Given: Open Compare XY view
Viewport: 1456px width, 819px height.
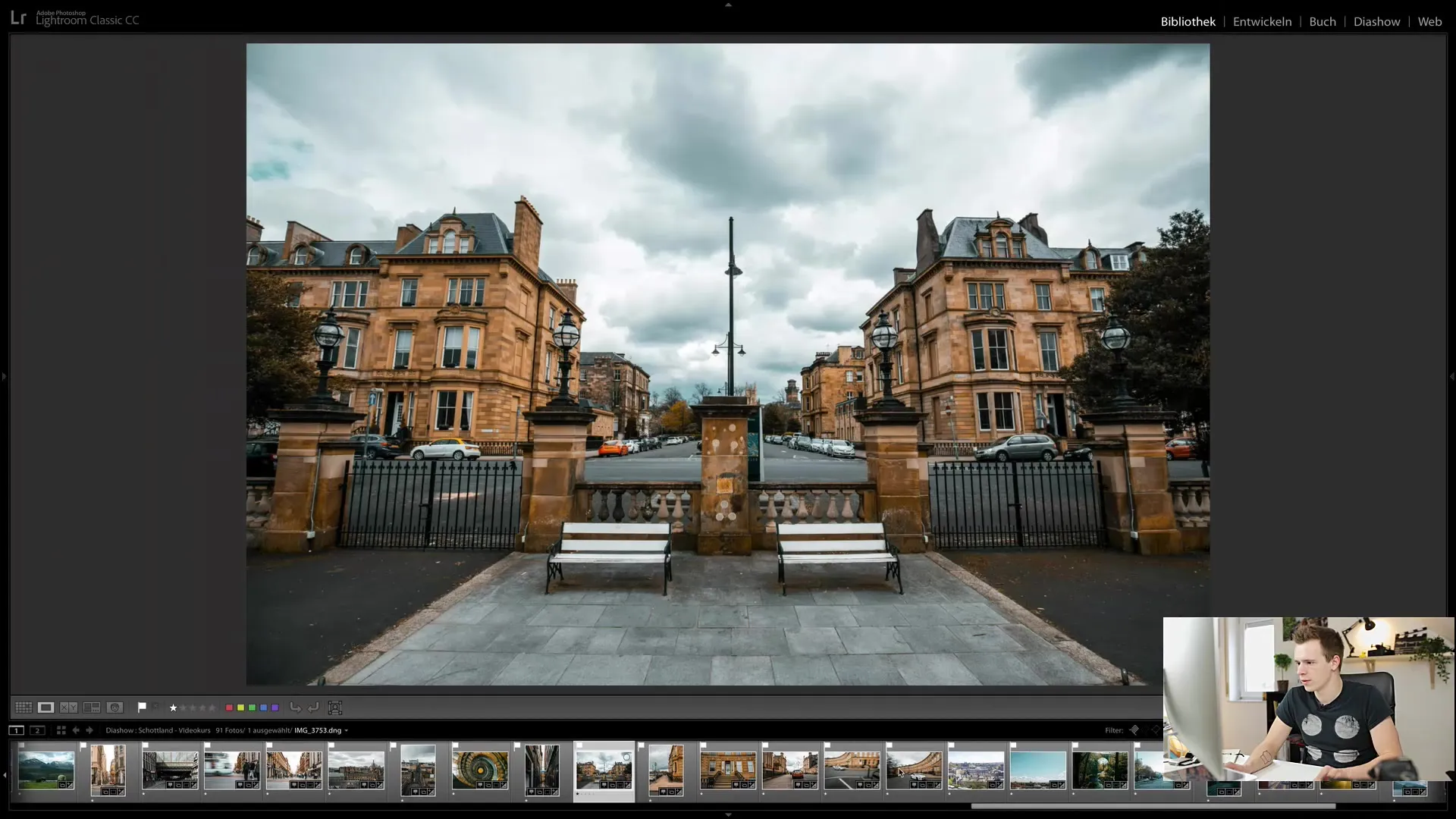Looking at the screenshot, I should [69, 708].
